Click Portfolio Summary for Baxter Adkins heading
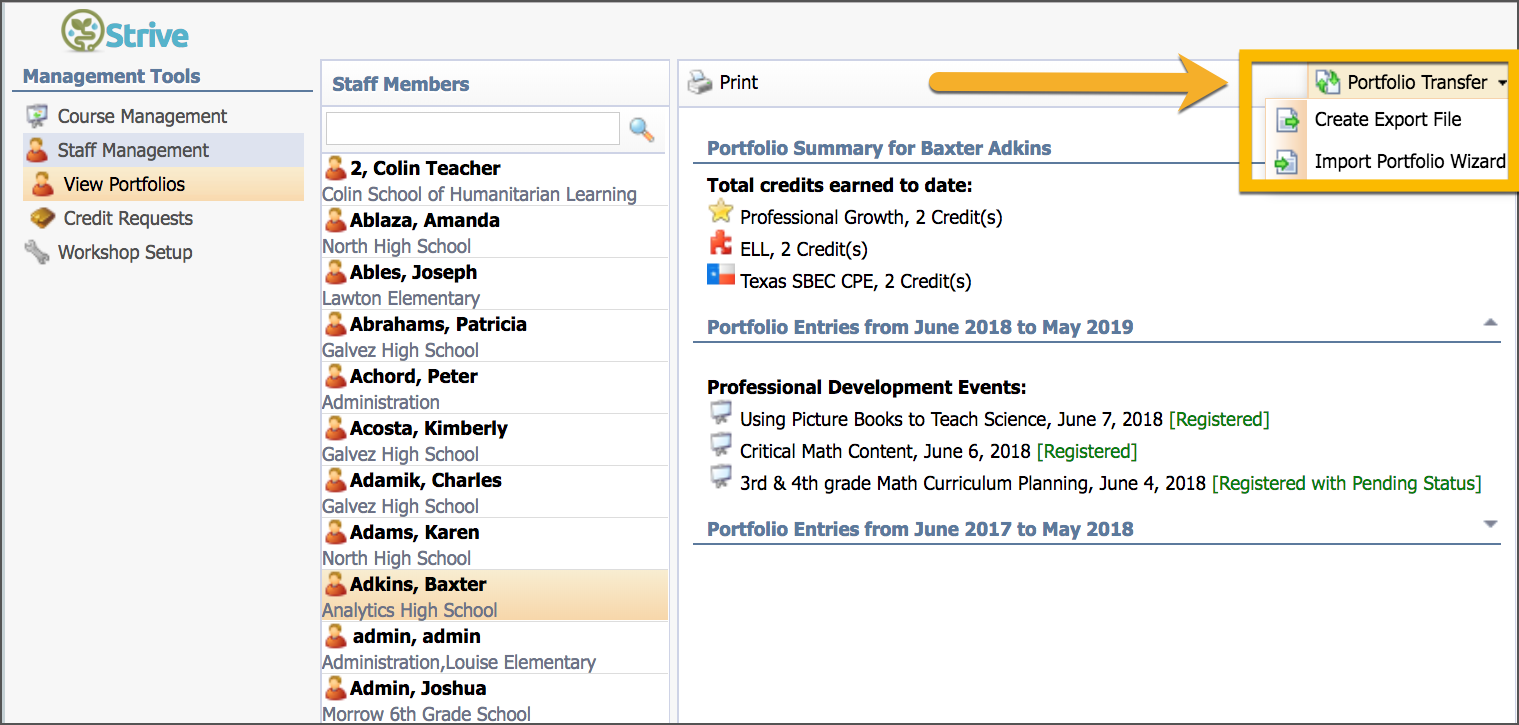The height and width of the screenshot is (725, 1519). point(879,148)
